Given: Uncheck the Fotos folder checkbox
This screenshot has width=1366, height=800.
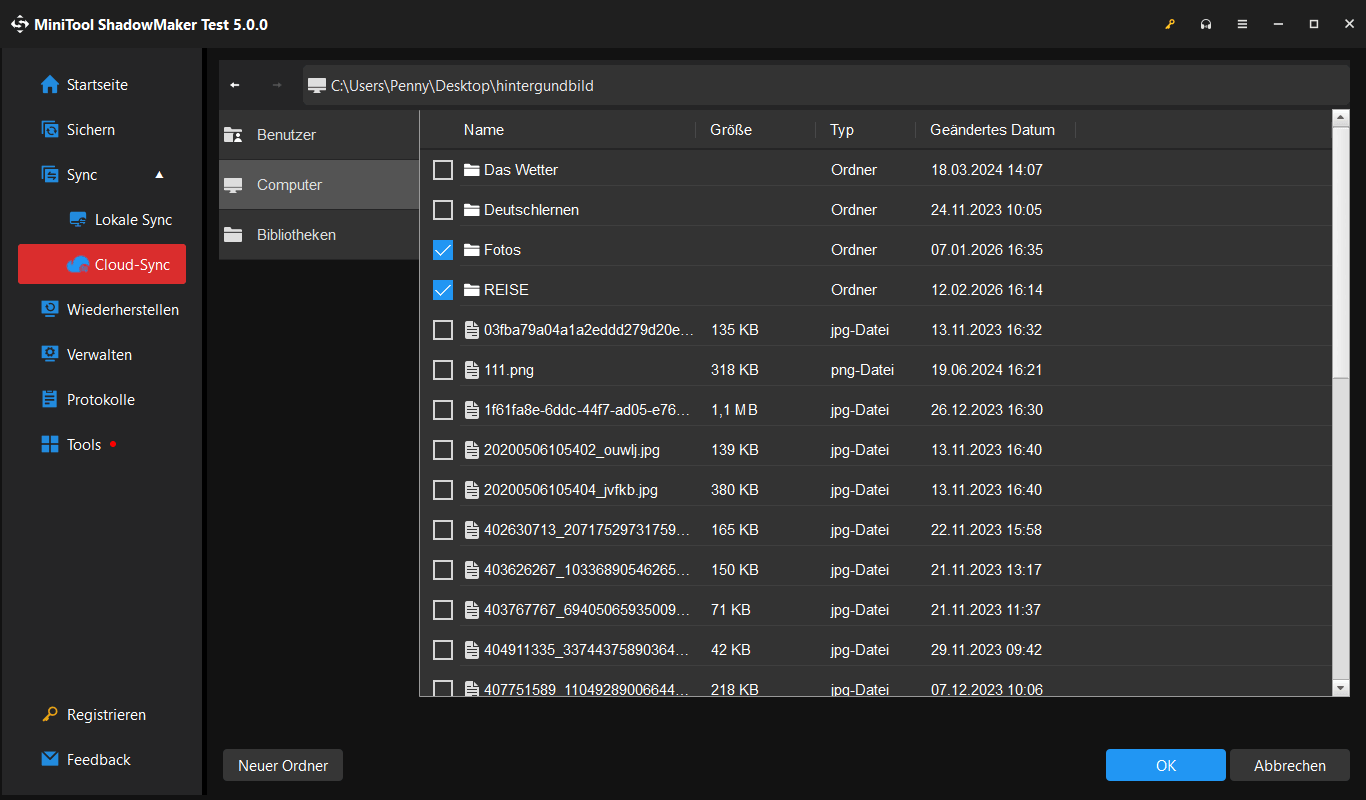Looking at the screenshot, I should click(x=443, y=250).
